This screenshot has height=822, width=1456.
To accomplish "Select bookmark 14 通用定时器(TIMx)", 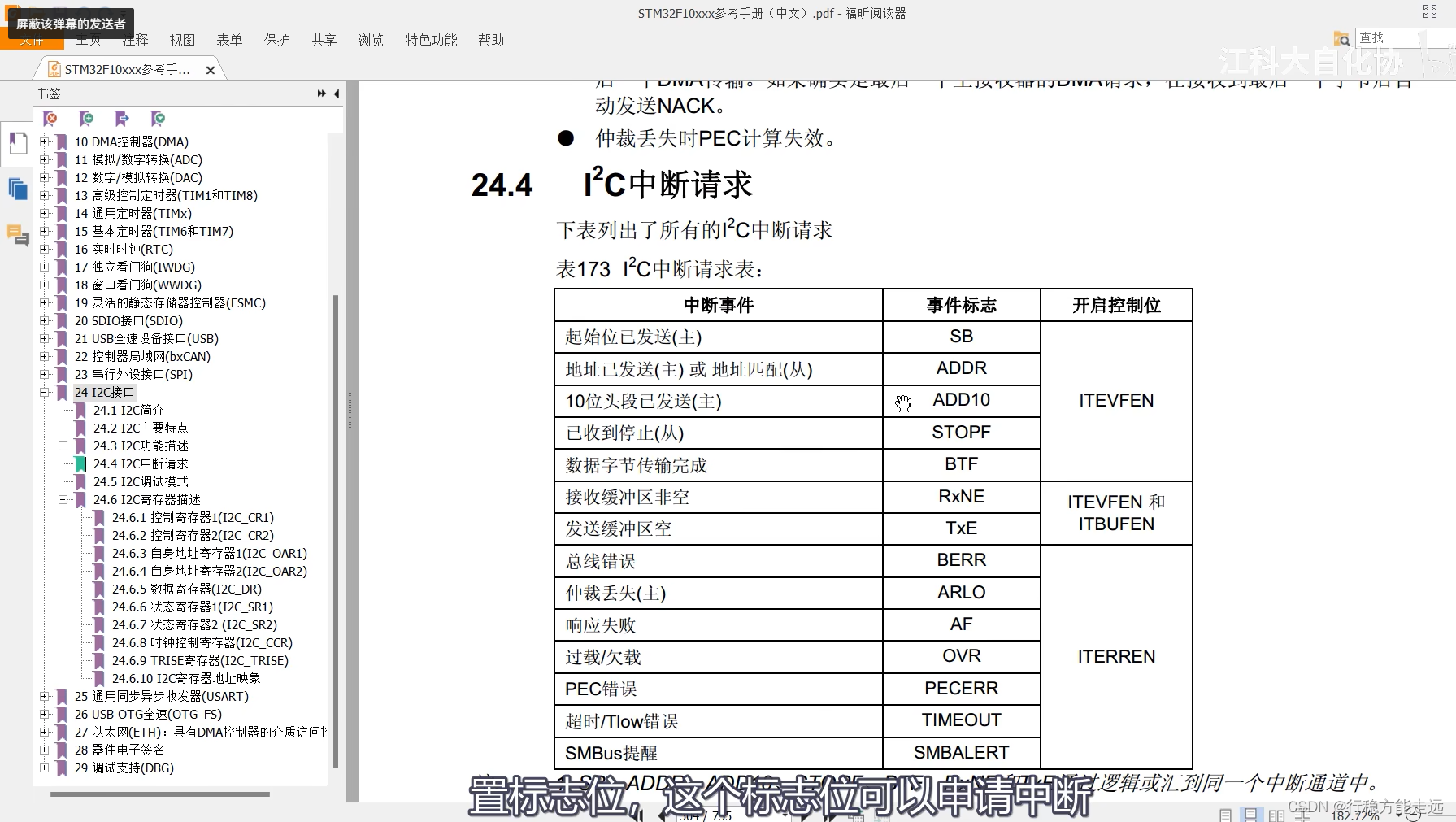I will [x=133, y=213].
